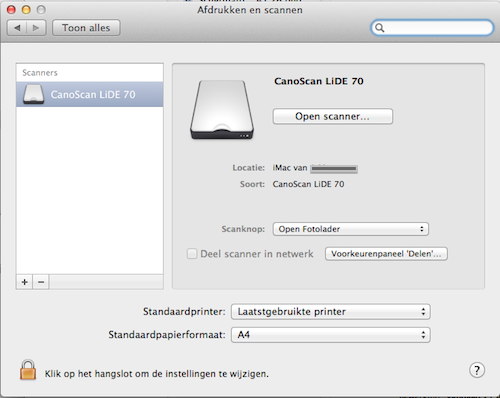Toggle Deel scanner in netwerk checkbox
500x398 pixels.
pyautogui.click(x=192, y=254)
